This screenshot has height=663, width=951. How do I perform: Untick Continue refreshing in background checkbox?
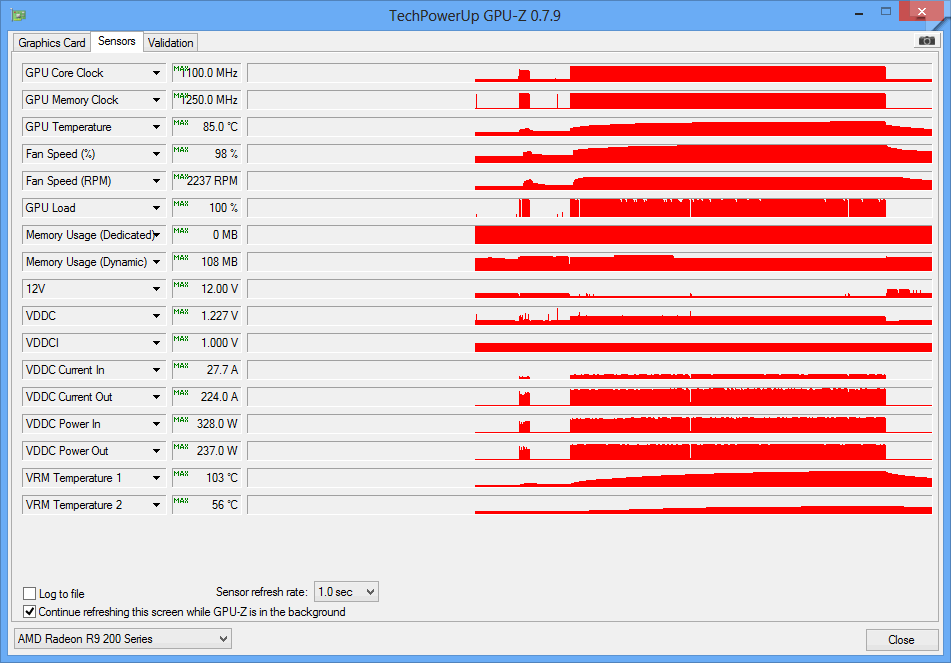click(x=29, y=611)
